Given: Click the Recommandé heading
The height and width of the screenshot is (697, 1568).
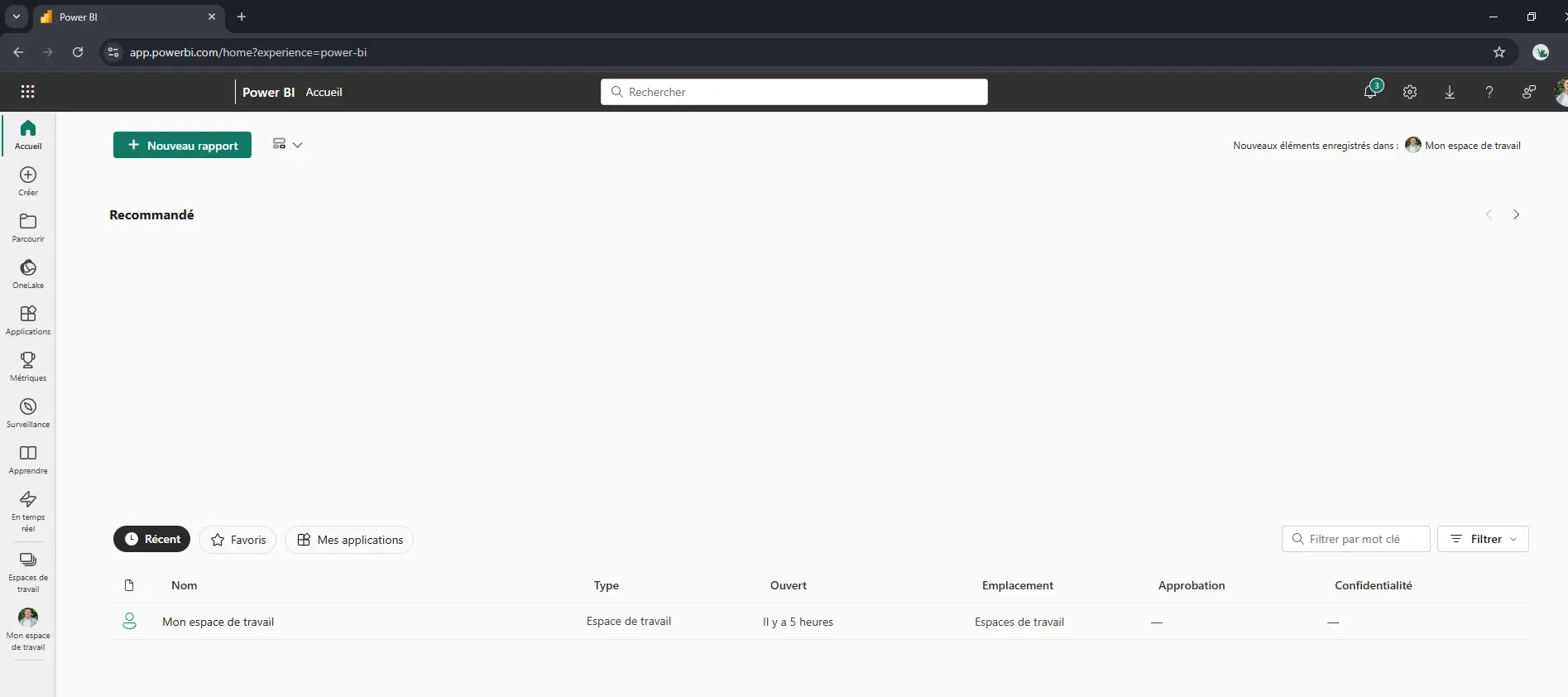Looking at the screenshot, I should [151, 214].
